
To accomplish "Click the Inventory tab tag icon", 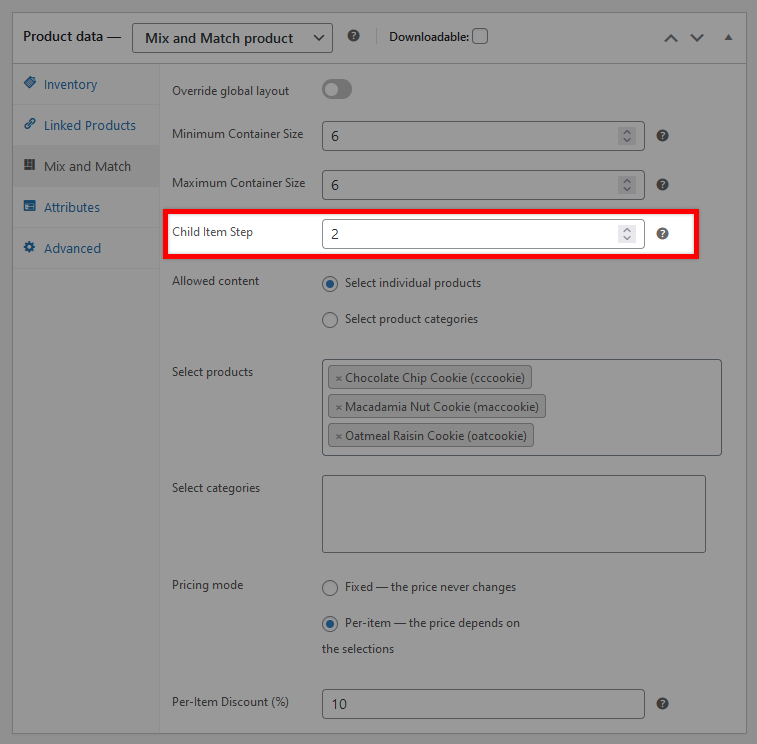I will pos(30,83).
